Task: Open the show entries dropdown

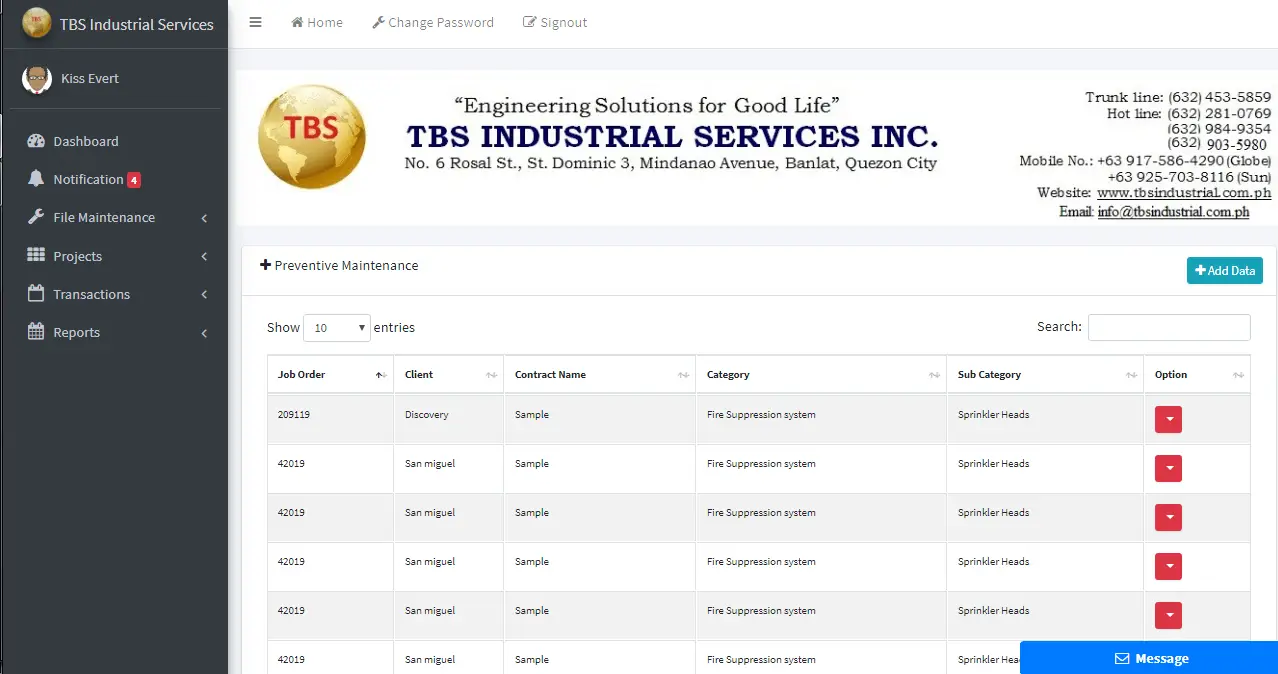Action: tap(337, 327)
